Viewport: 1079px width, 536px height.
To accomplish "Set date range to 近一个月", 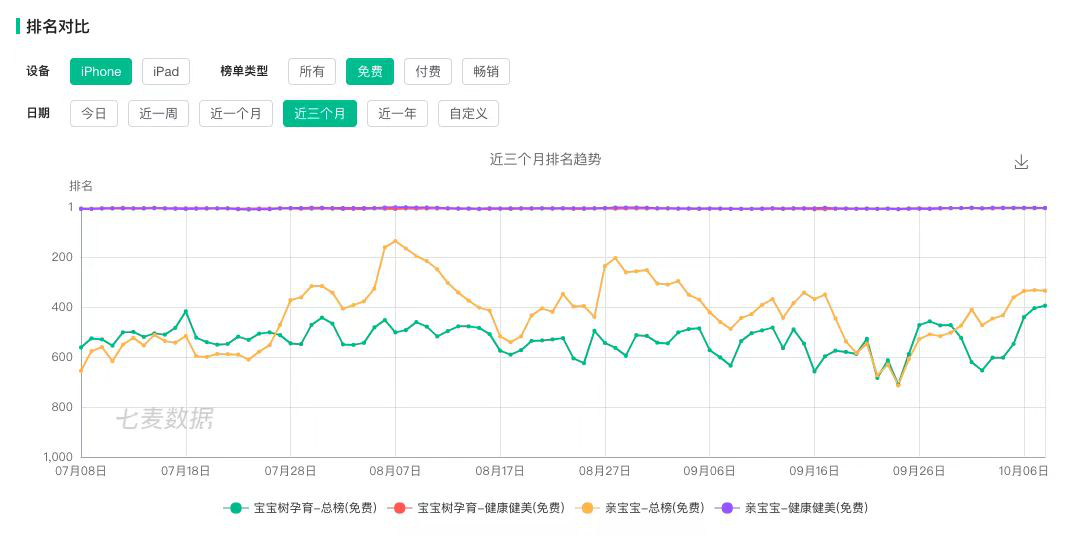I will (x=236, y=114).
